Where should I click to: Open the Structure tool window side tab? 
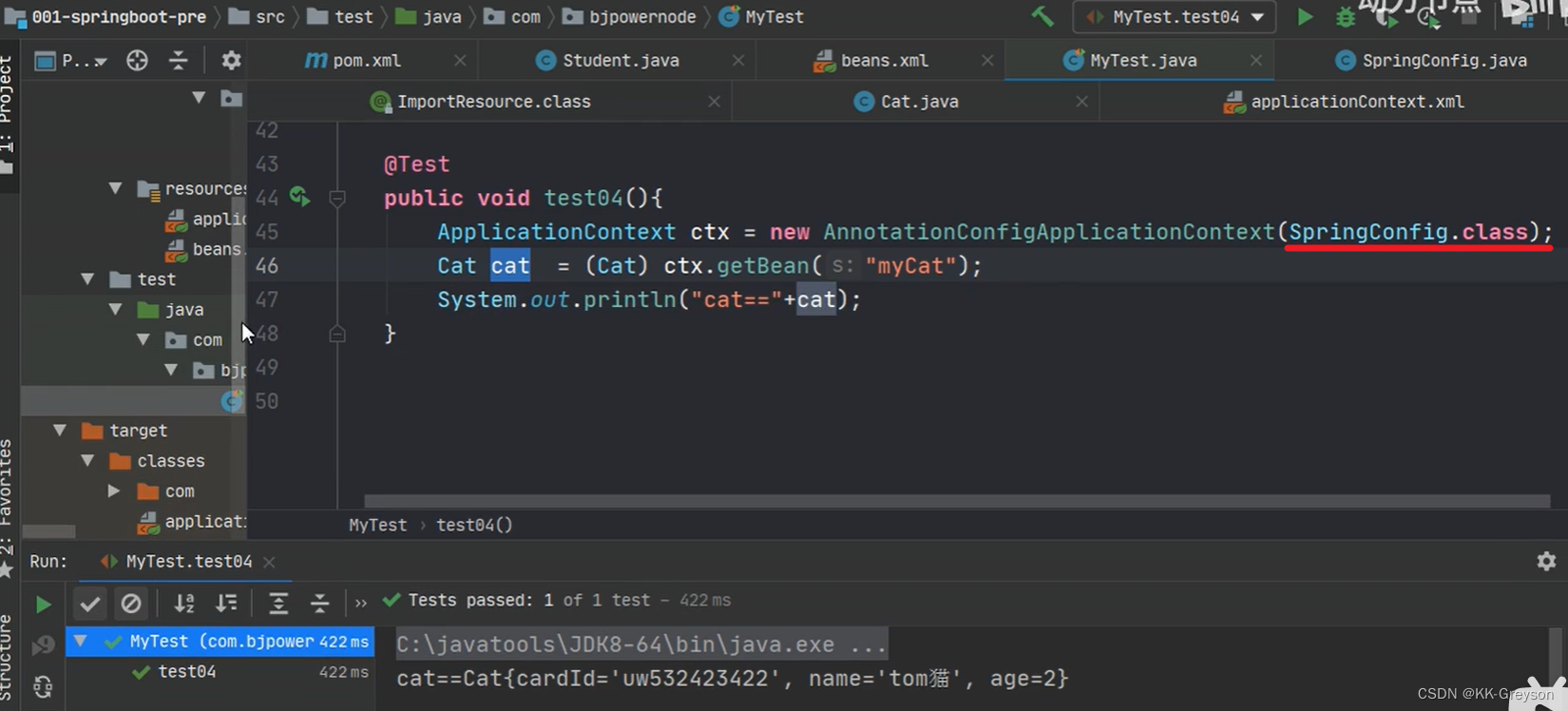[8, 658]
